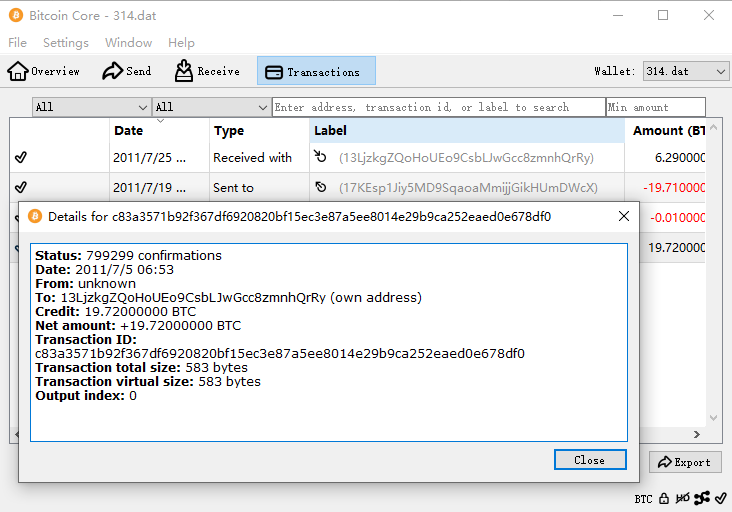The image size is (732, 512).
Task: Click the HD wallet status icon
Action: click(682, 498)
